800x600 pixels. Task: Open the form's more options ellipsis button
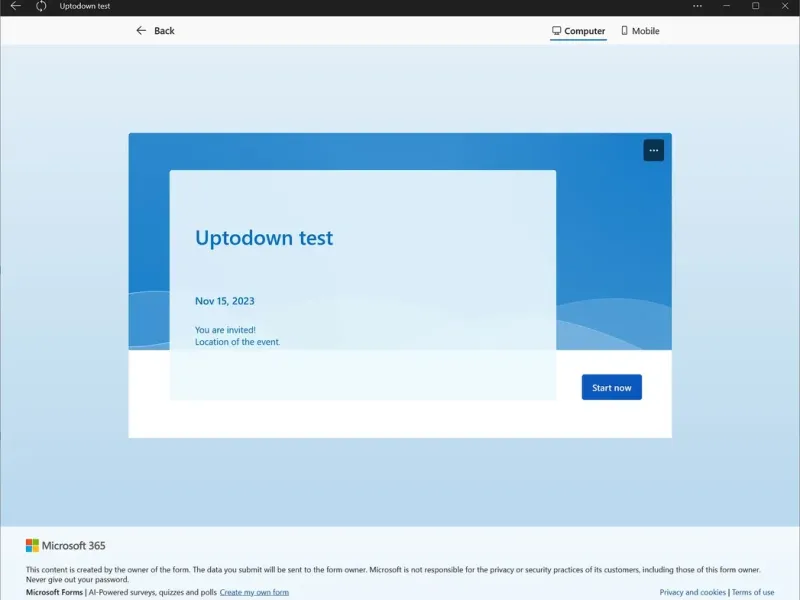tap(654, 151)
